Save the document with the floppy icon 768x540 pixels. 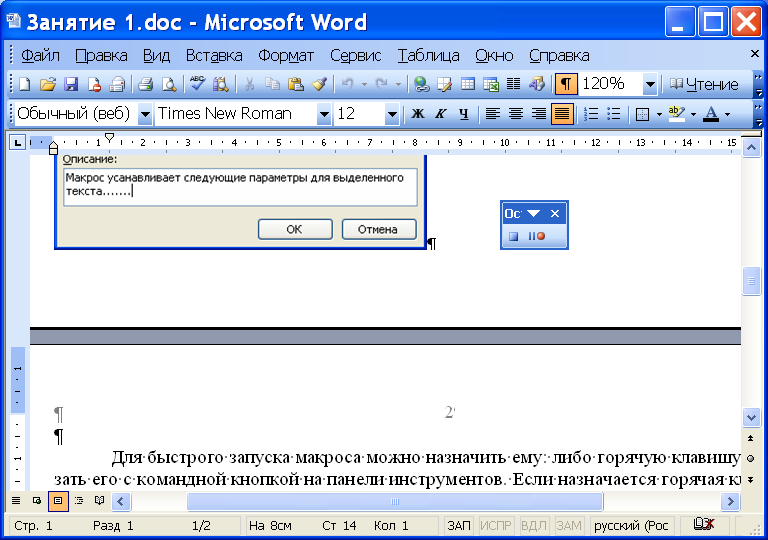pos(71,84)
